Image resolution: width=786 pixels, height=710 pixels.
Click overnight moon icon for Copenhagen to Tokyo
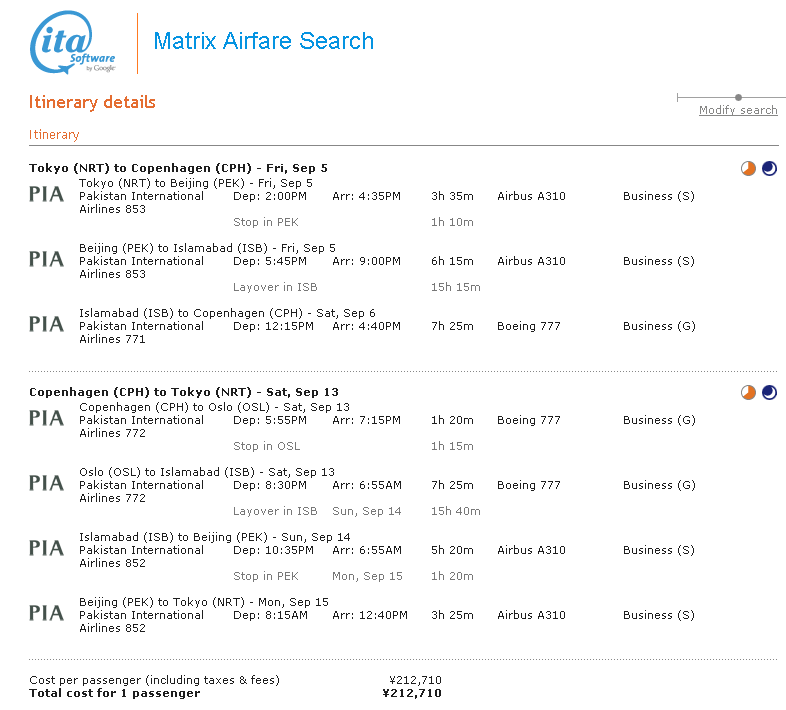[768, 392]
